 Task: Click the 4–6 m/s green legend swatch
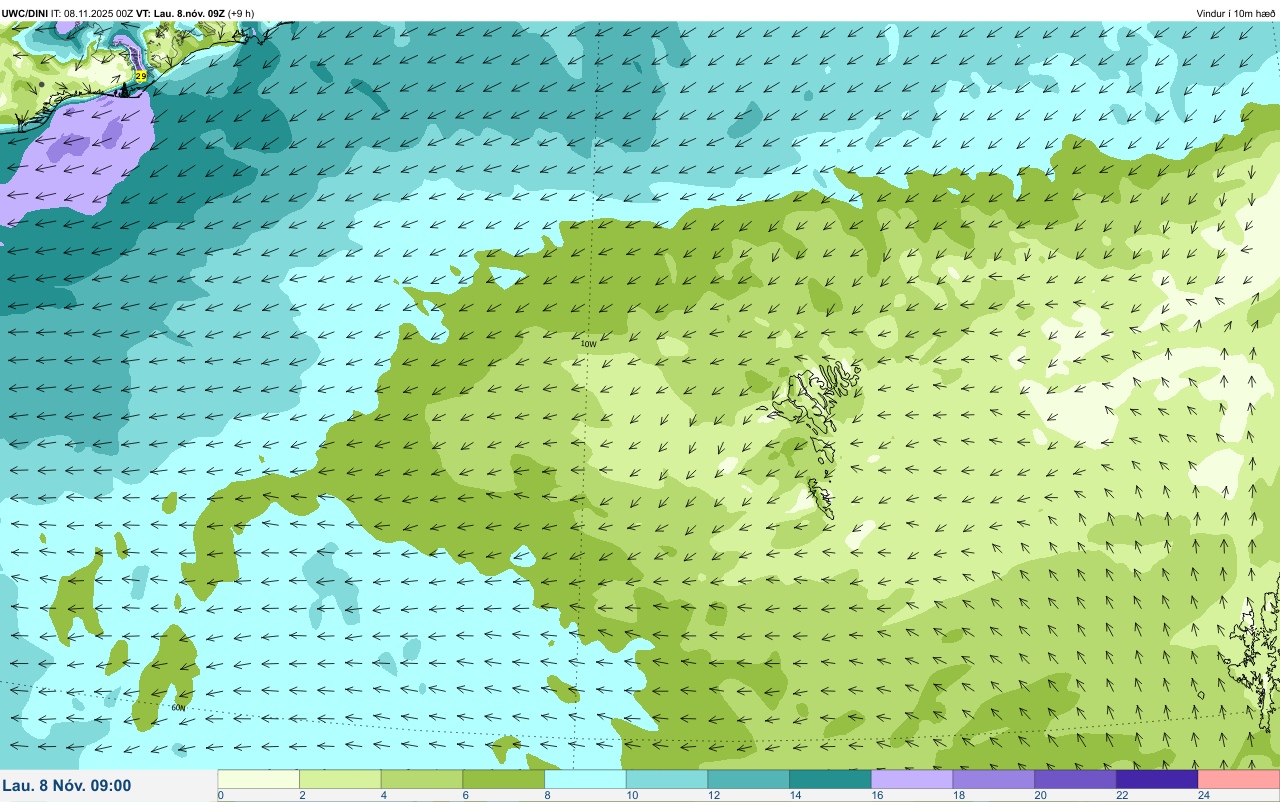(x=422, y=779)
